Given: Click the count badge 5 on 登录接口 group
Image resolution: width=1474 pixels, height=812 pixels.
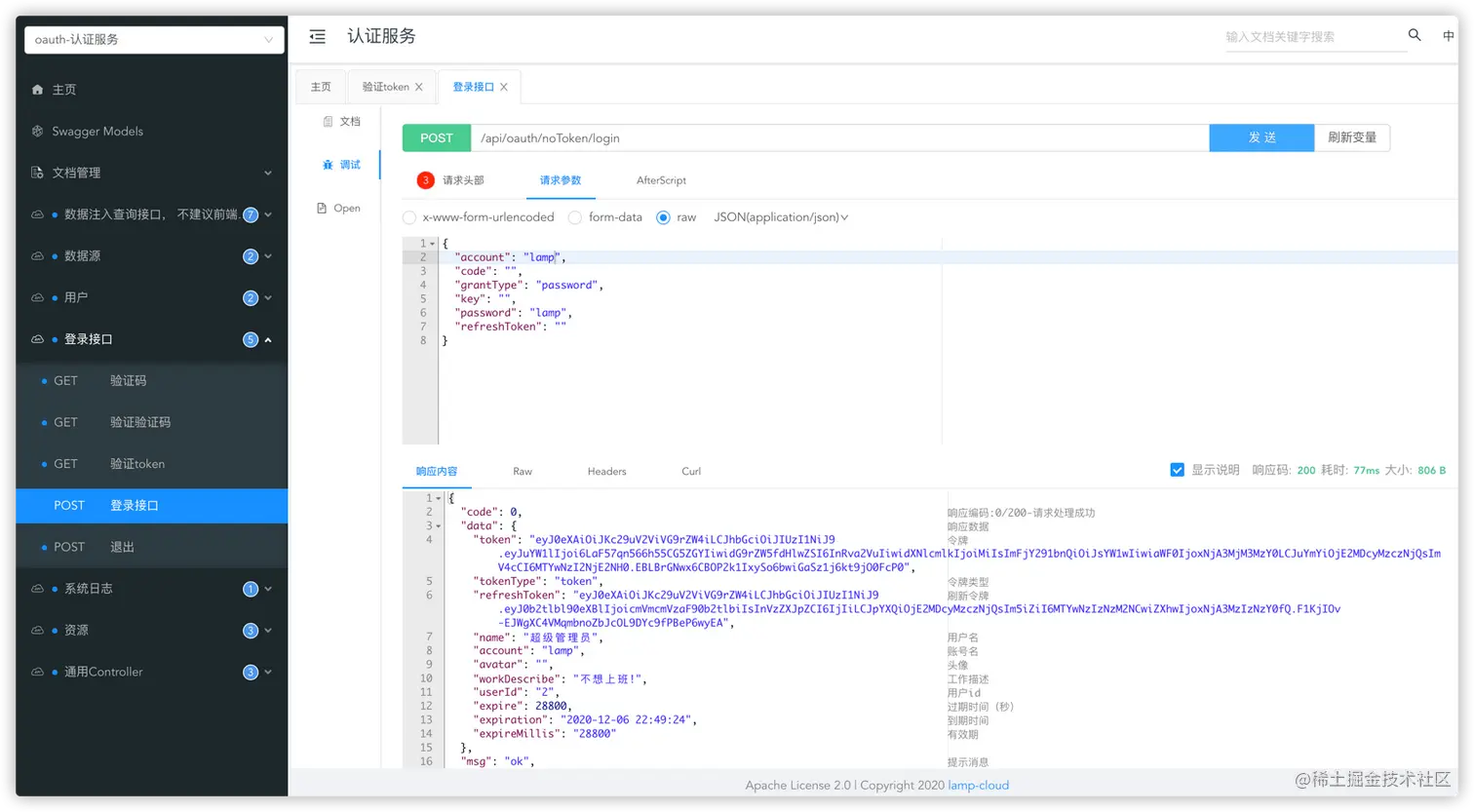Looking at the screenshot, I should pos(251,339).
